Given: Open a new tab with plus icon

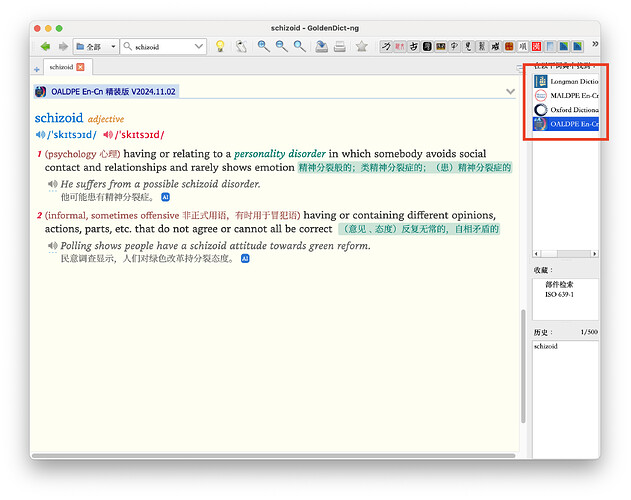Looking at the screenshot, I should [37, 69].
